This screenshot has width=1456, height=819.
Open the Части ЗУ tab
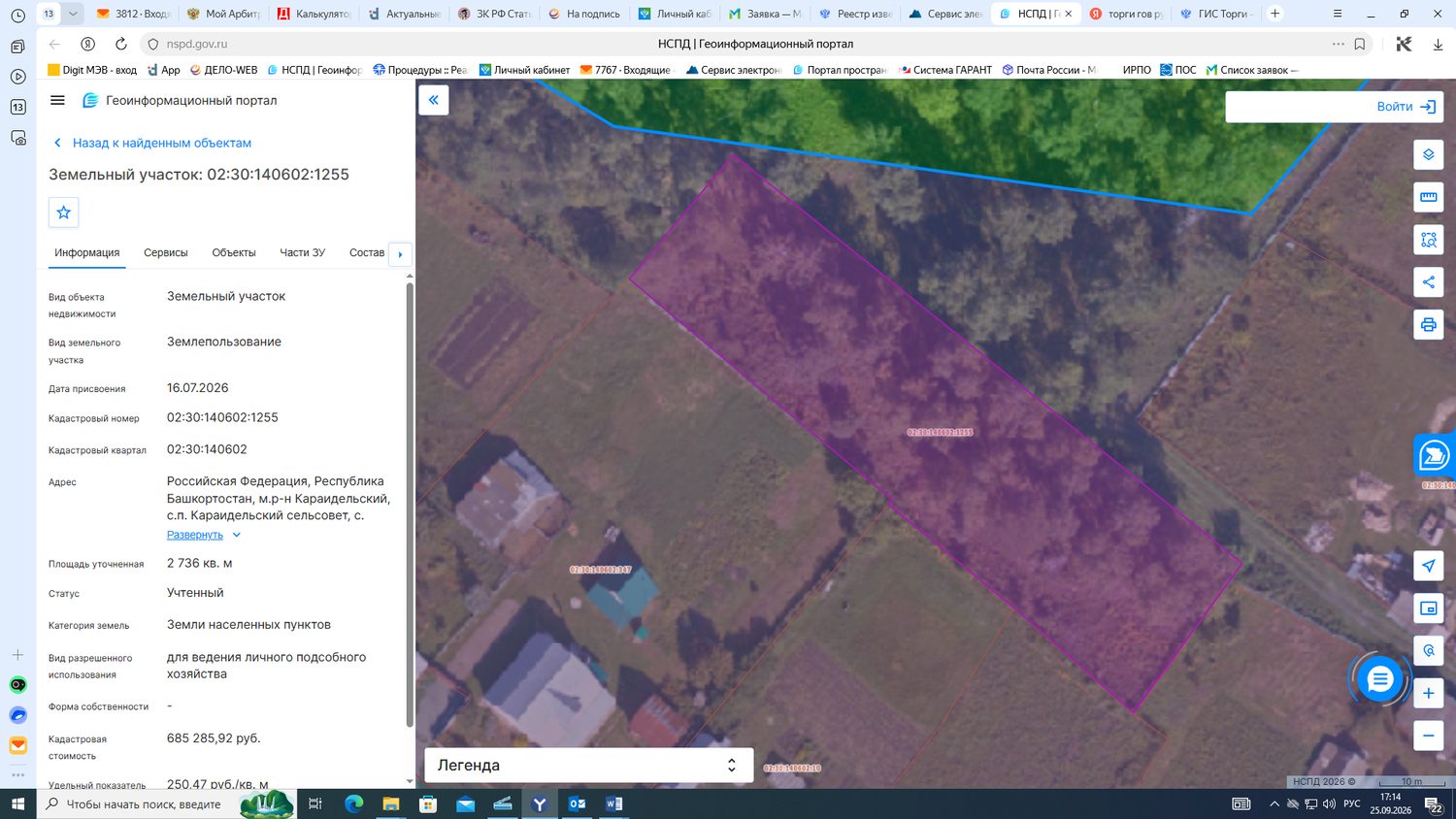point(303,252)
